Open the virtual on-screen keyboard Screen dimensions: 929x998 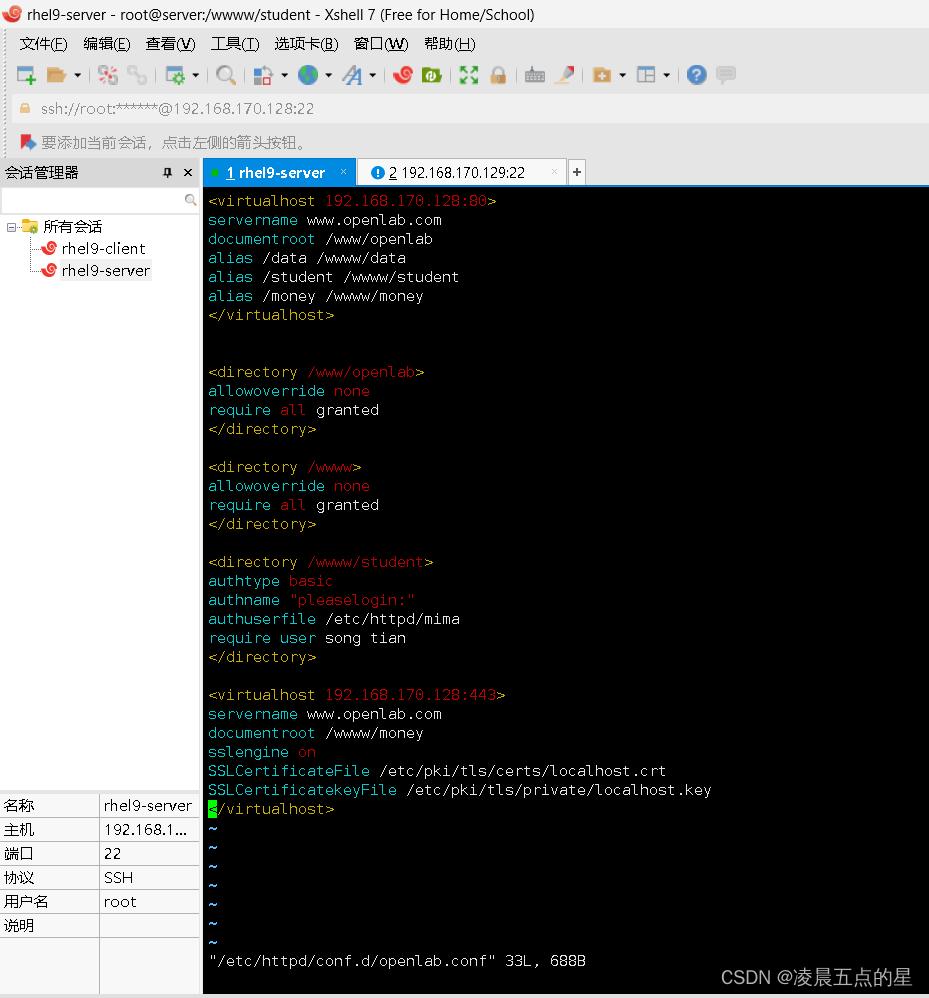[x=534, y=75]
